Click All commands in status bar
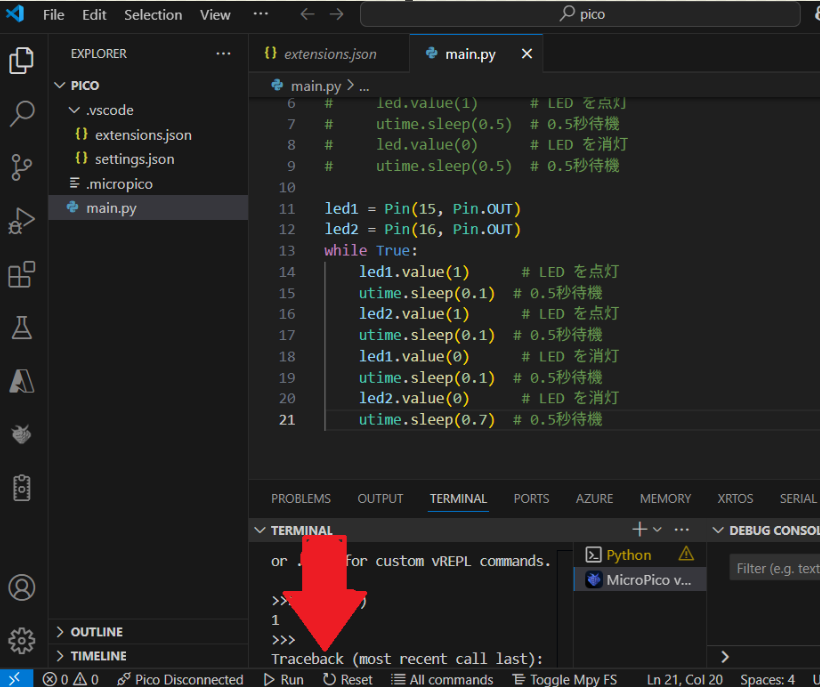 [442, 679]
